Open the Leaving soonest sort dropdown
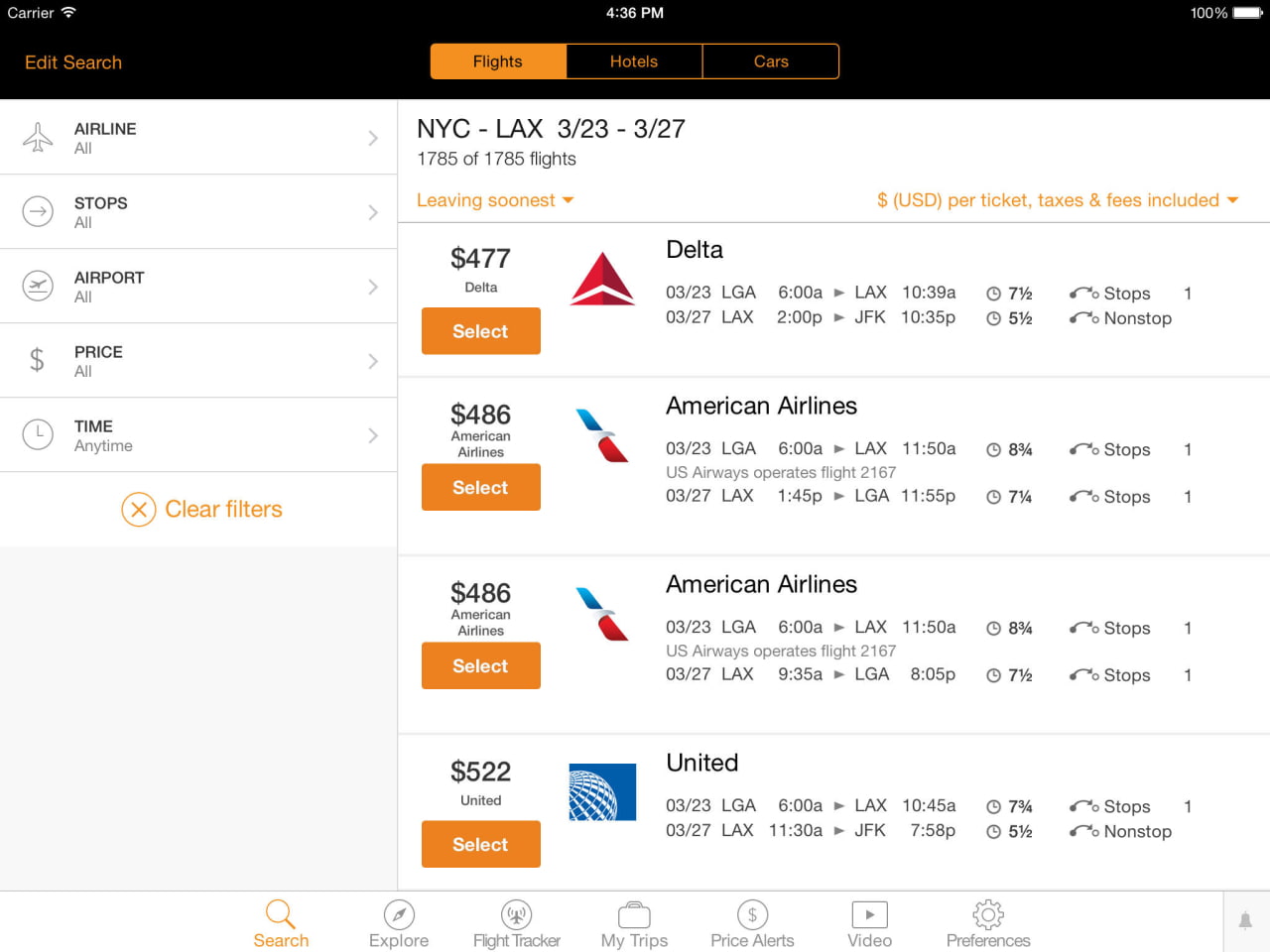Viewport: 1270px width, 952px height. tap(495, 200)
